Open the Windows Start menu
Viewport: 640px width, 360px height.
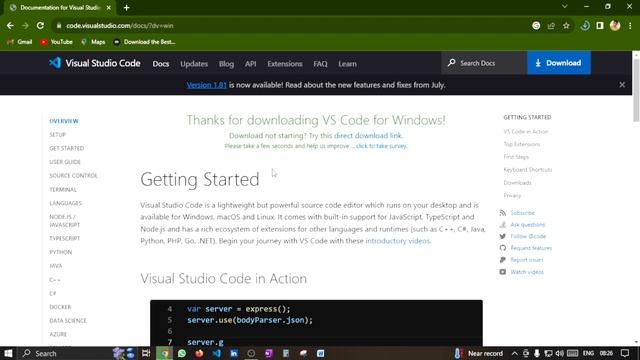pyautogui.click(x=8, y=353)
